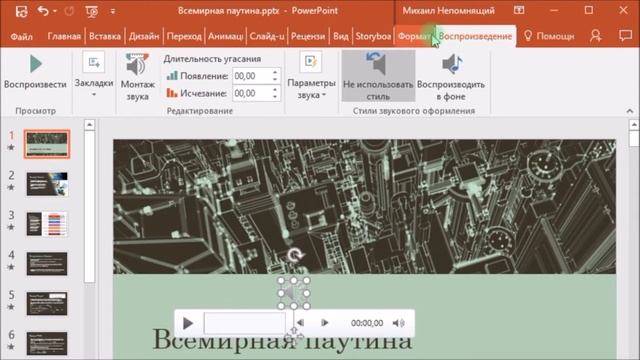
Task: Click the title text Всемирная паутина
Action: point(282,339)
